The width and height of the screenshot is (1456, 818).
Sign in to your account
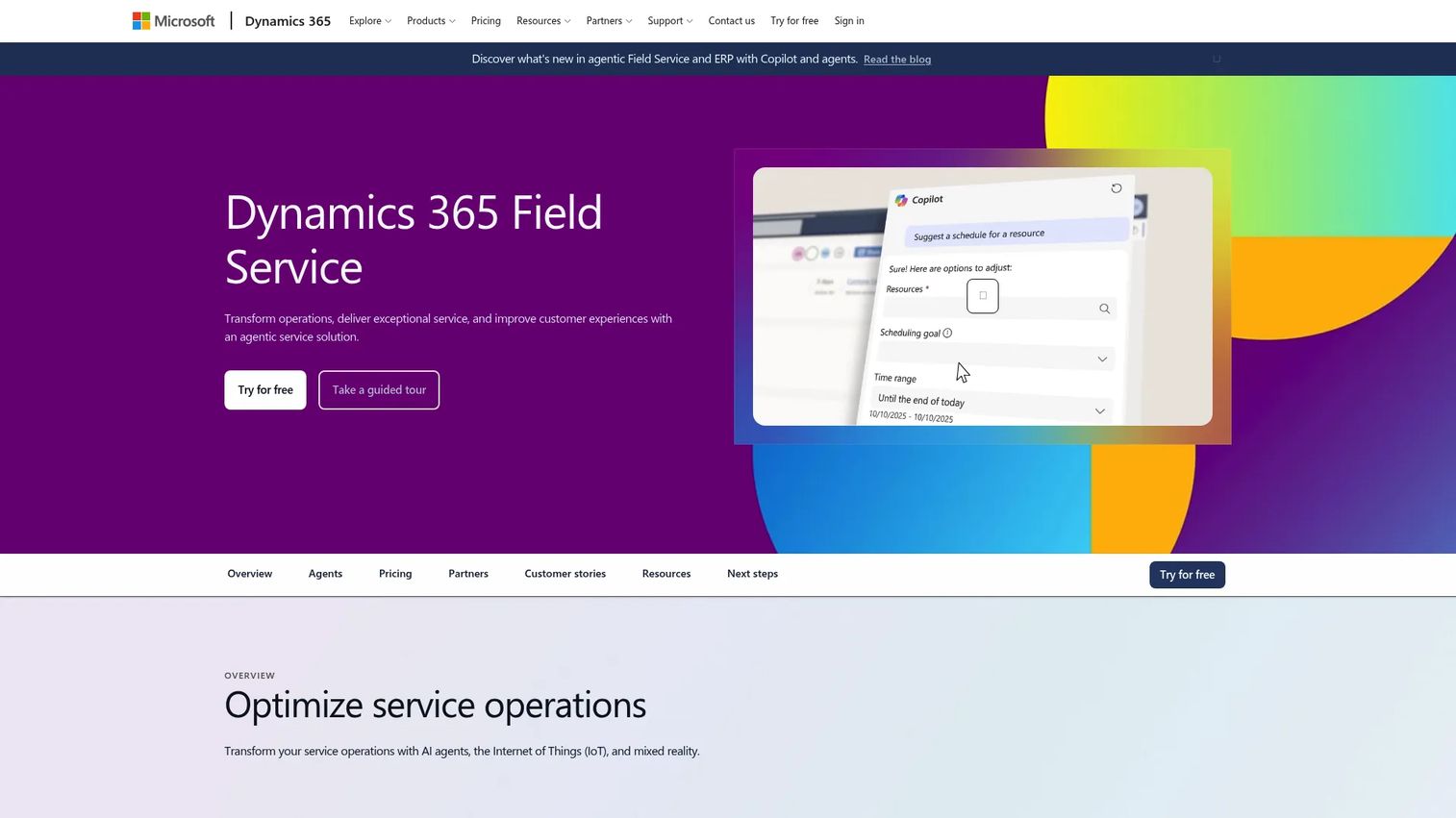849,21
